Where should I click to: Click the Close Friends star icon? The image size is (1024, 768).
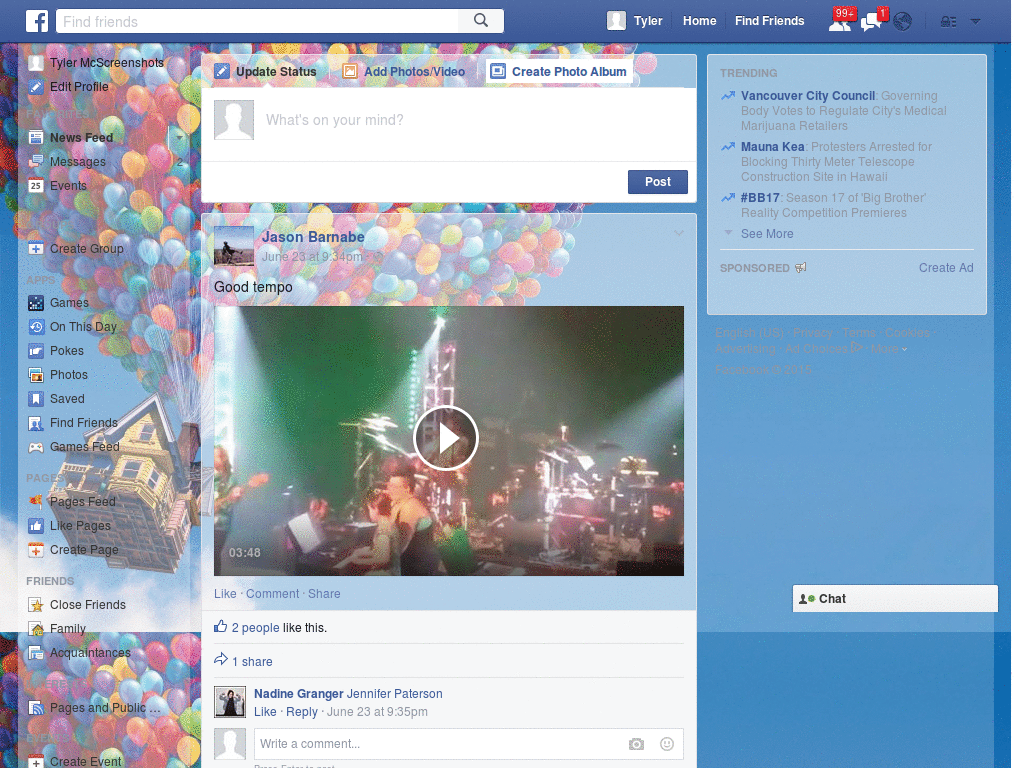coord(36,605)
